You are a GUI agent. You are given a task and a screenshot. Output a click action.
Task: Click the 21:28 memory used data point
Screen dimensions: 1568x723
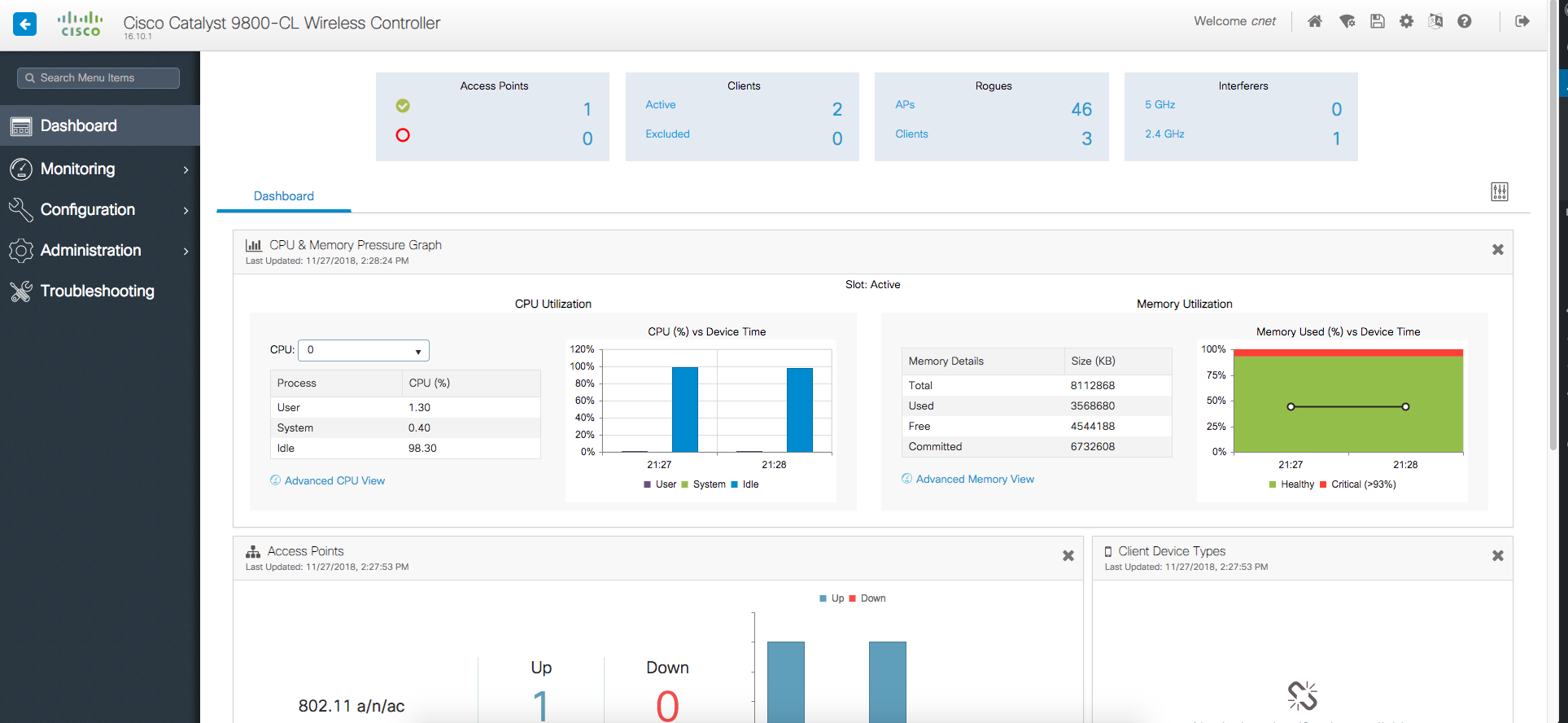(1405, 406)
